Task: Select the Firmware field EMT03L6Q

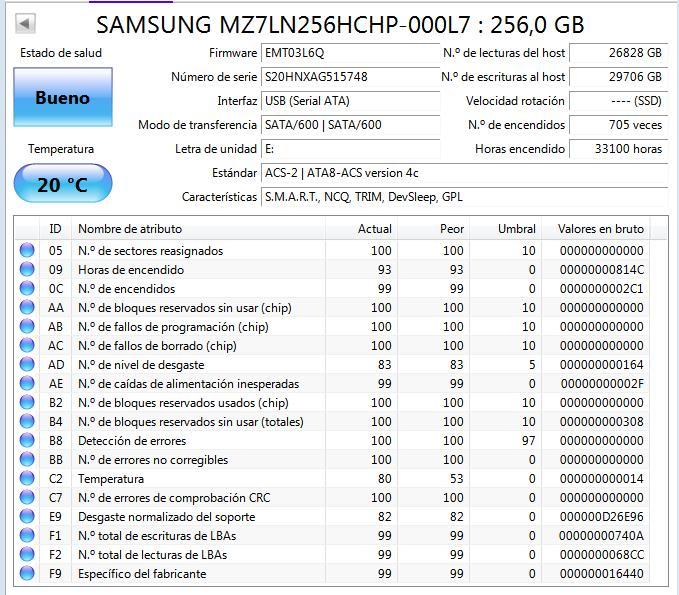Action: tap(350, 53)
